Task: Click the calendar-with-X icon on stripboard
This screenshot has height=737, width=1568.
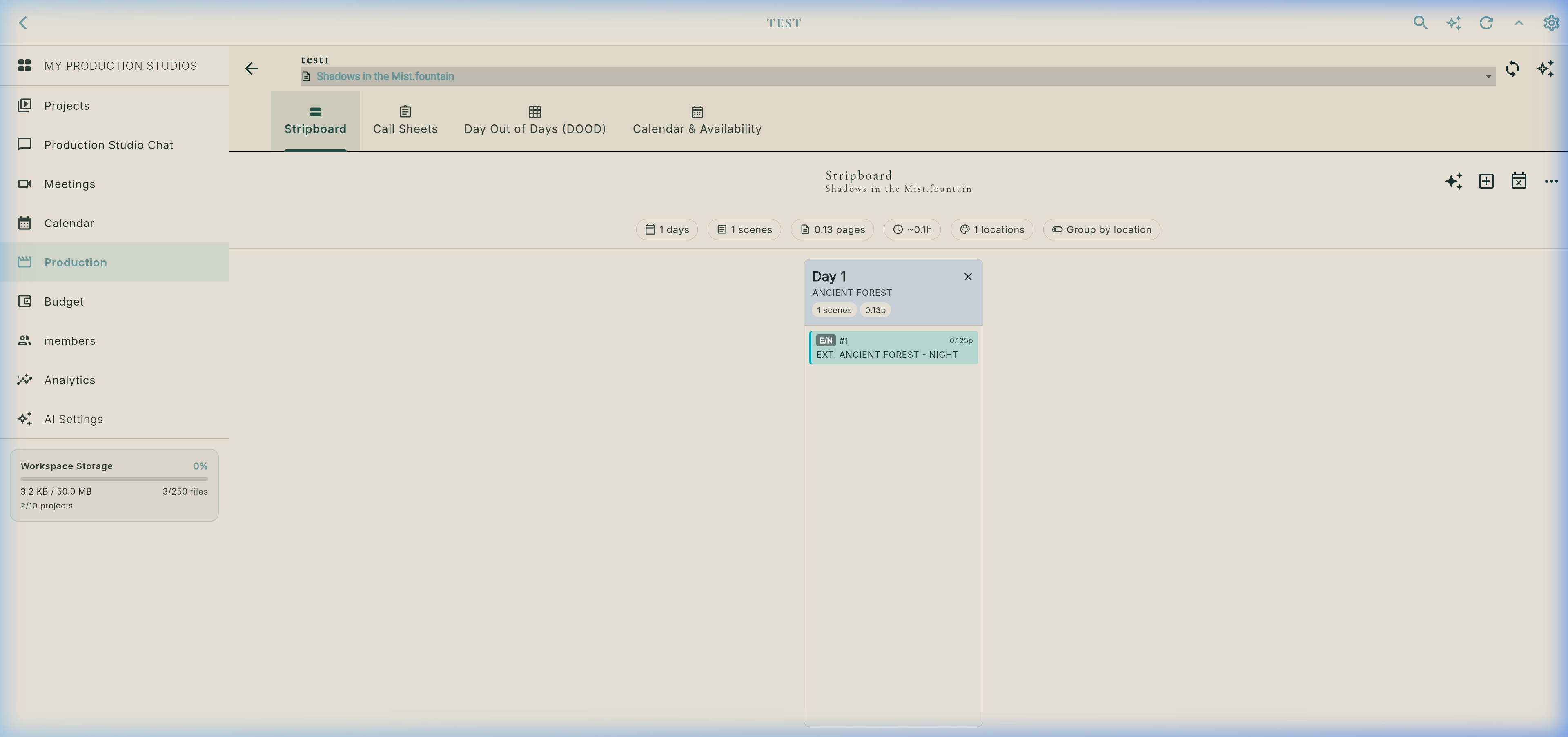Action: (x=1519, y=181)
